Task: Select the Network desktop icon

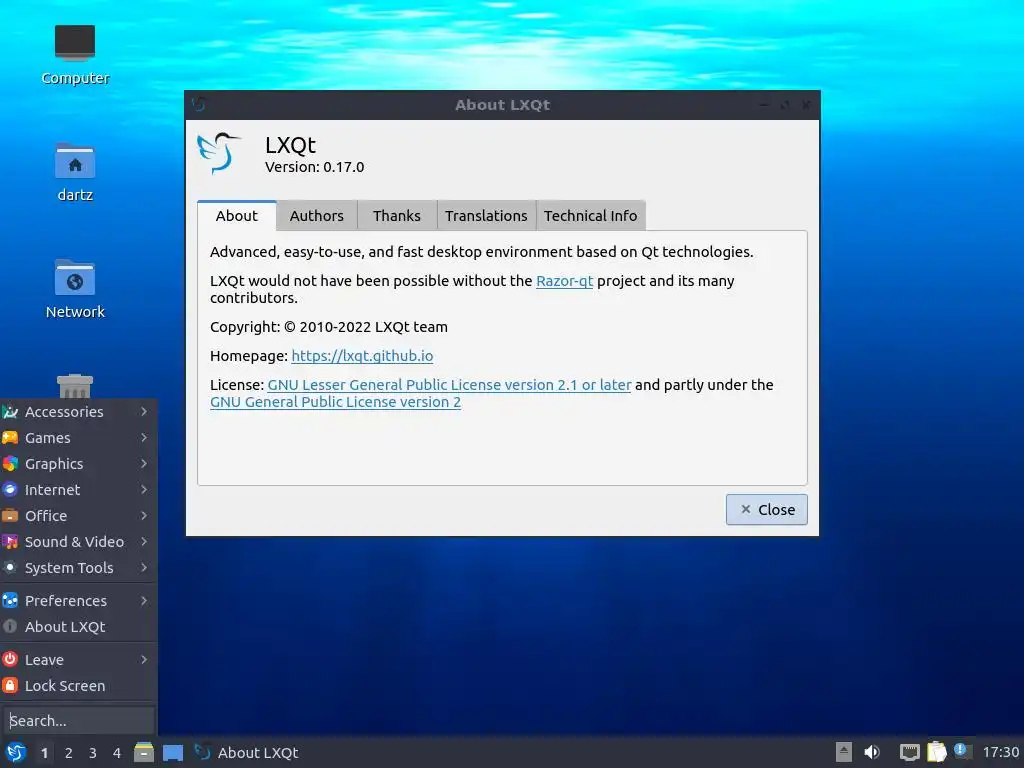Action: [x=74, y=278]
